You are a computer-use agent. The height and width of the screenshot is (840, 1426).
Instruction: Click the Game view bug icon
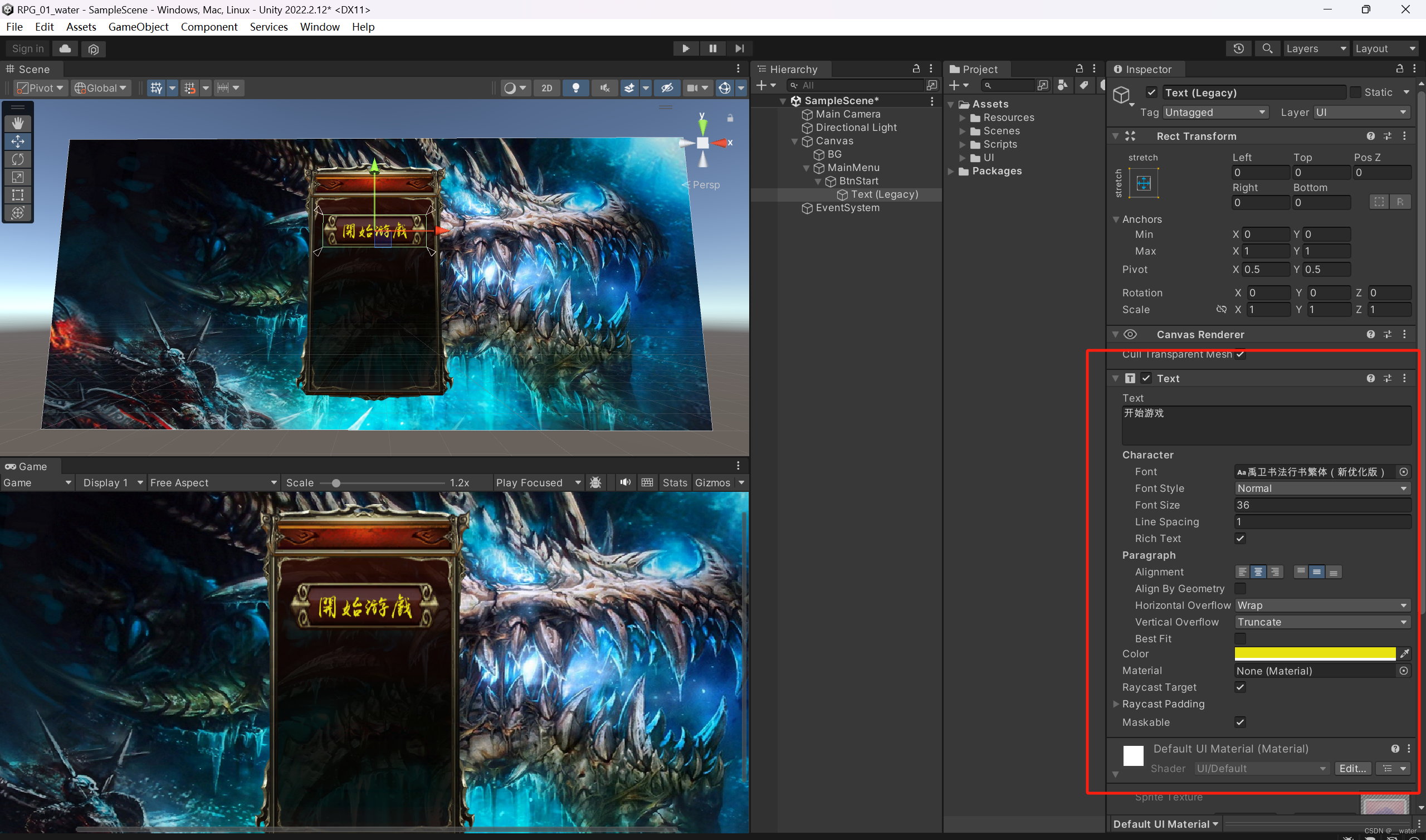tap(595, 483)
